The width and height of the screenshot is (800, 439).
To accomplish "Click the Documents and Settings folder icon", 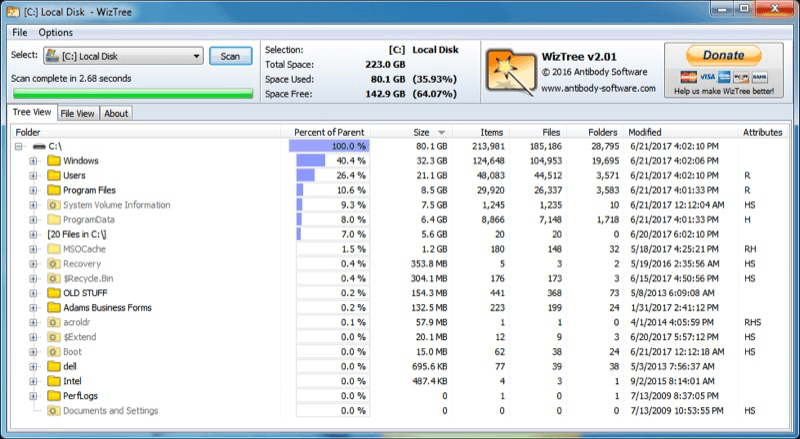I will (54, 411).
